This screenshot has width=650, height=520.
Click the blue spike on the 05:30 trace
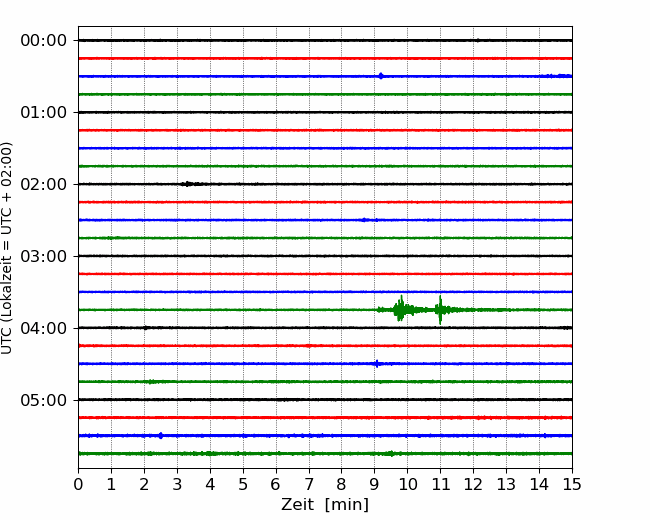(161, 435)
